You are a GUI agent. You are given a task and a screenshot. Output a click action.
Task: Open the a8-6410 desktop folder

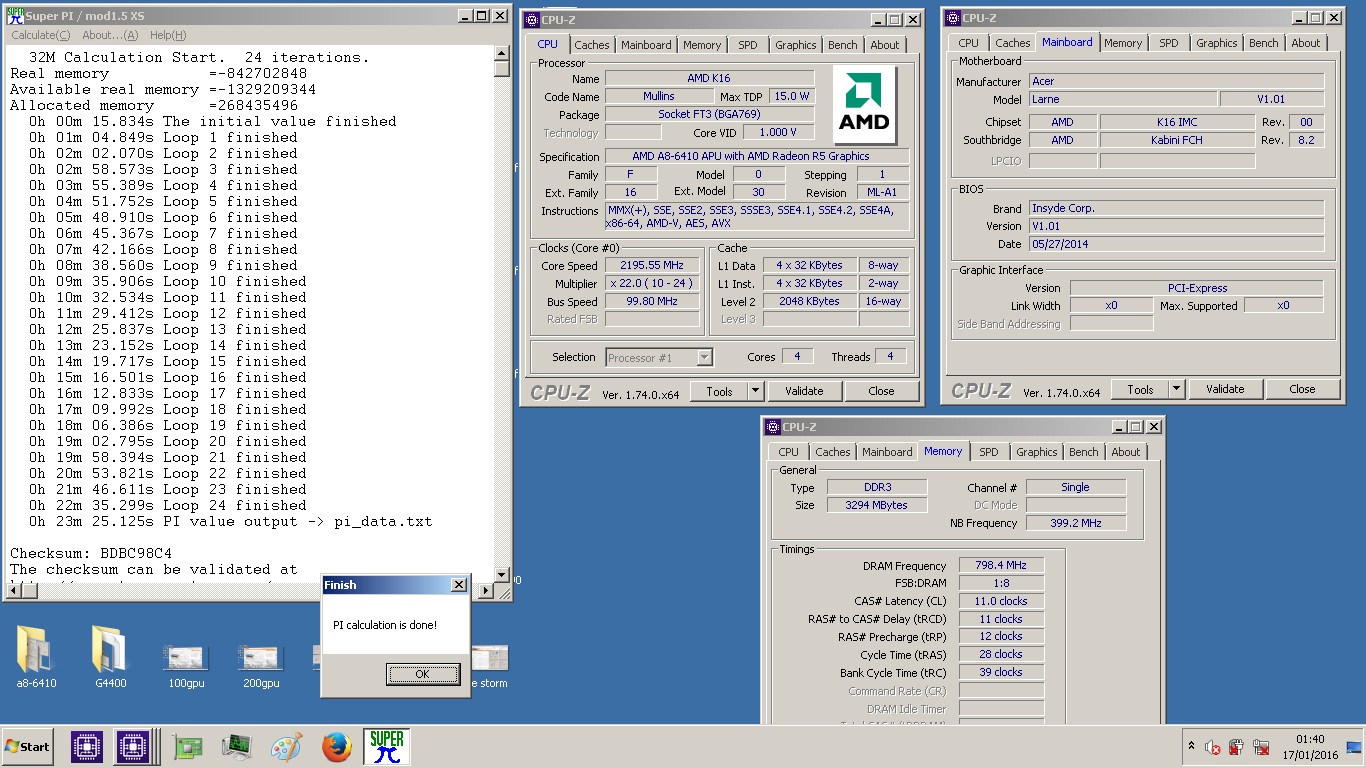[36, 657]
